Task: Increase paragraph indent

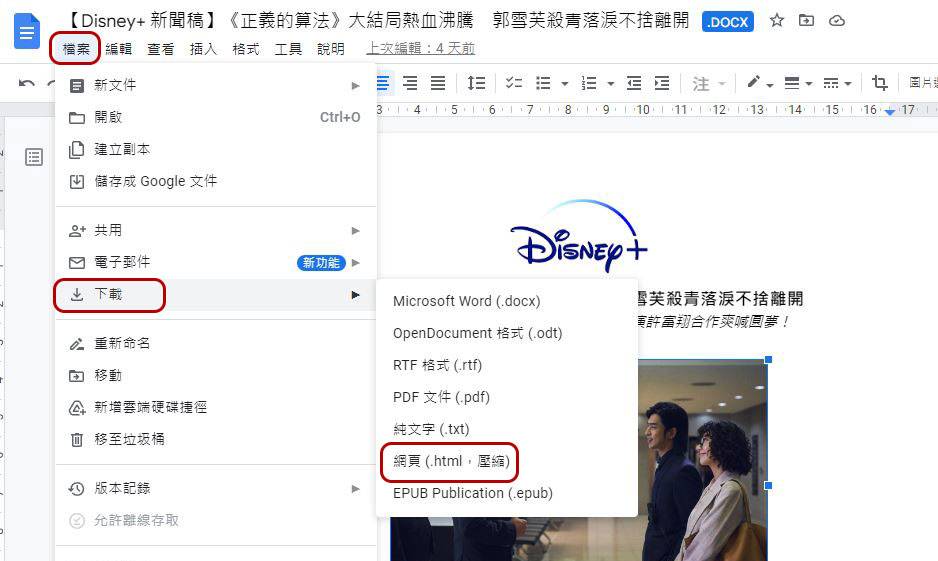Action: click(661, 84)
